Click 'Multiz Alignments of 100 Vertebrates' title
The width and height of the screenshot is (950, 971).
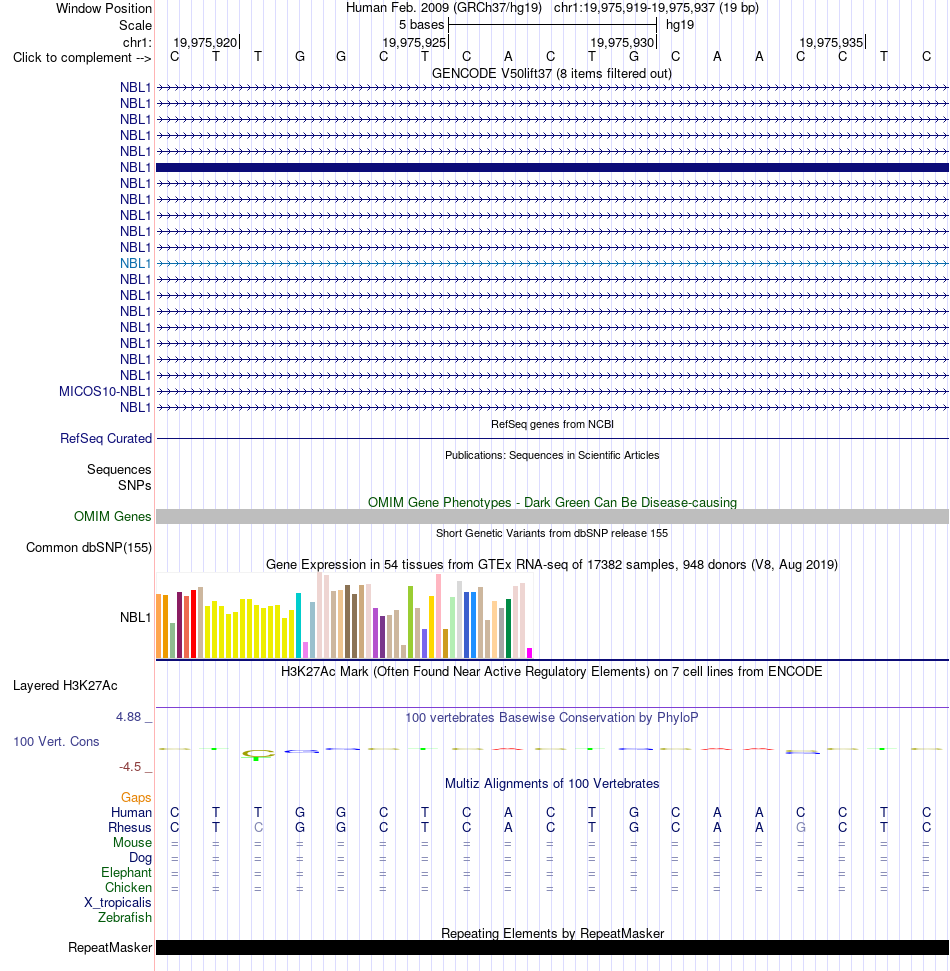tap(552, 783)
